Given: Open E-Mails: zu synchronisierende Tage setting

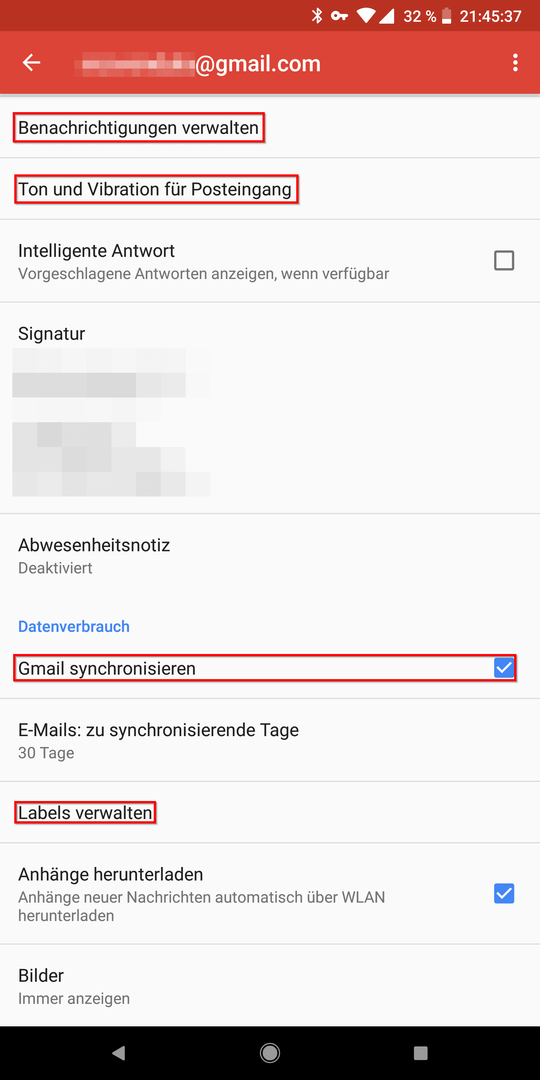Looking at the screenshot, I should pyautogui.click(x=270, y=740).
